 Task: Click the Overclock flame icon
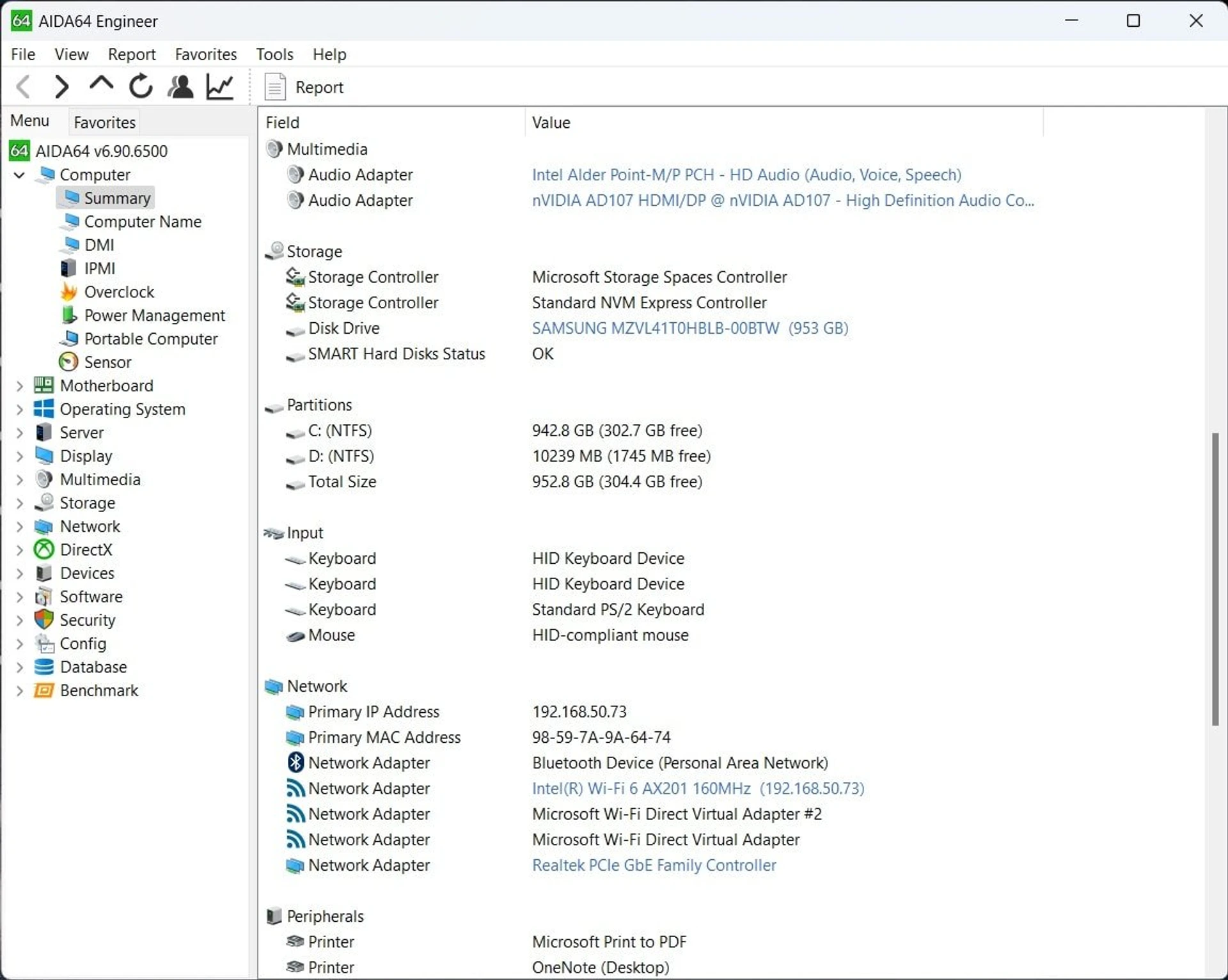68,292
